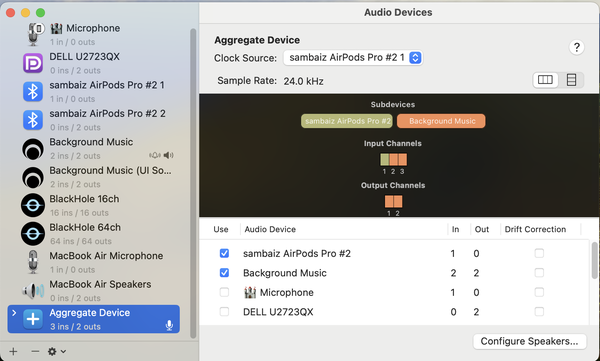This screenshot has height=361, width=600.
Task: Click the green input channel 1 block
Action: pos(385,159)
